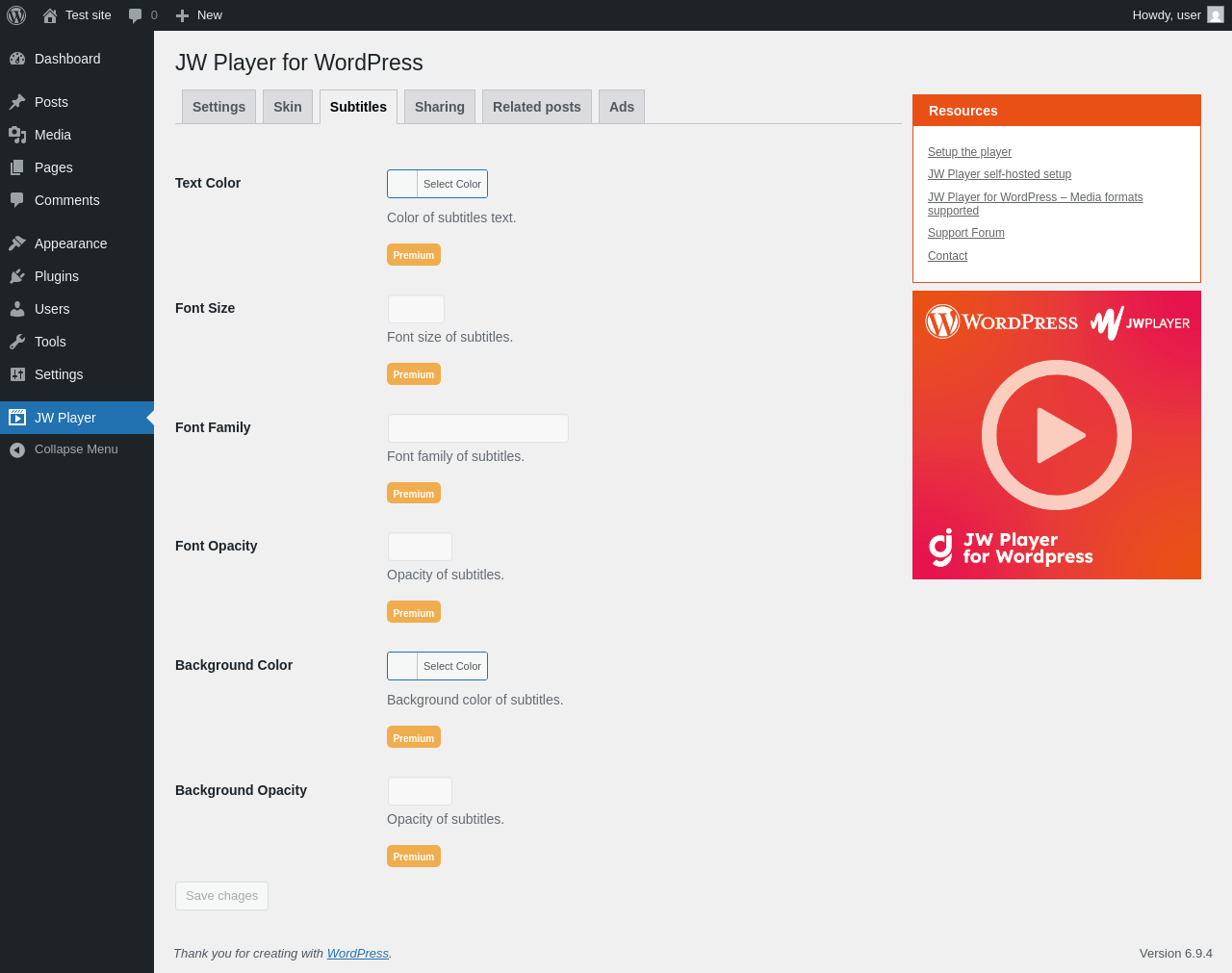This screenshot has height=973, width=1232.
Task: Click the Pages icon in sidebar
Action: pos(17,167)
